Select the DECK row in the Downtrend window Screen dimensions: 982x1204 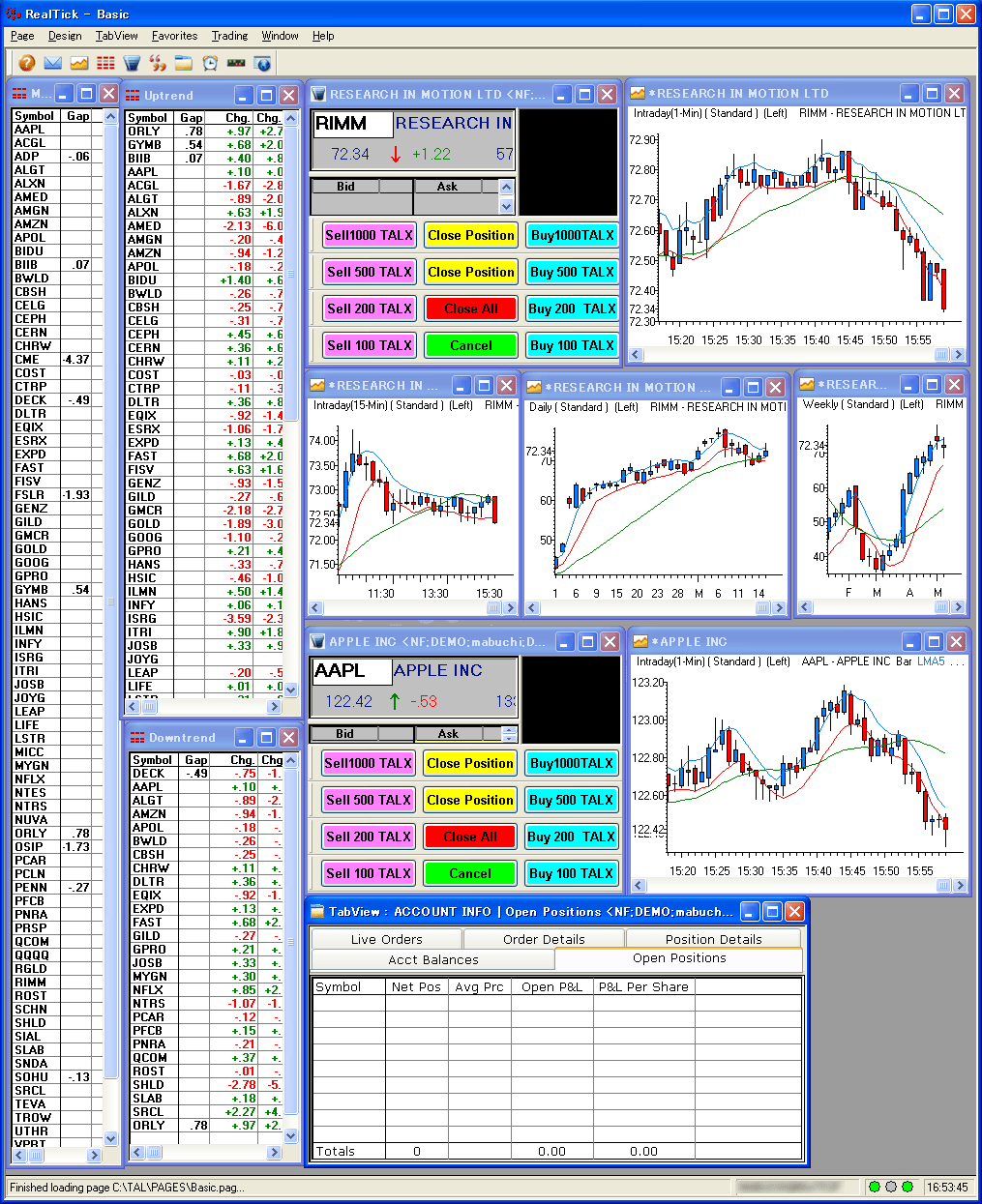point(206,773)
